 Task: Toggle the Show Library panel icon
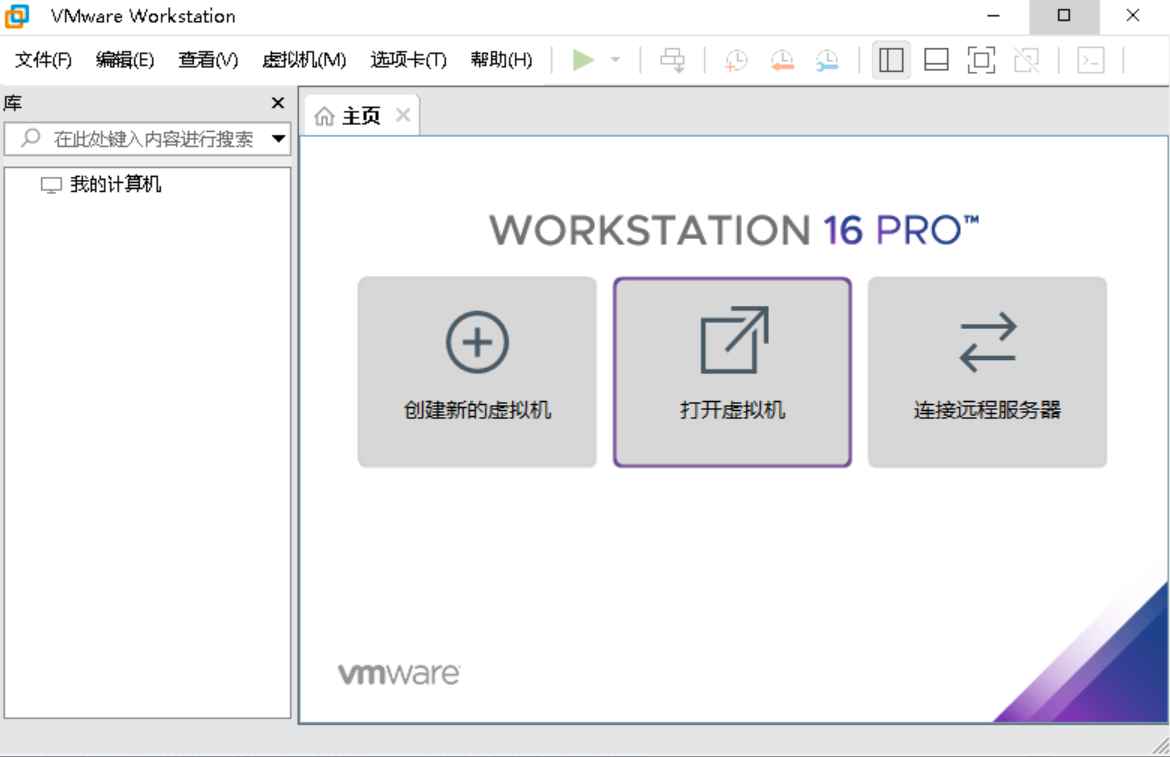click(889, 59)
